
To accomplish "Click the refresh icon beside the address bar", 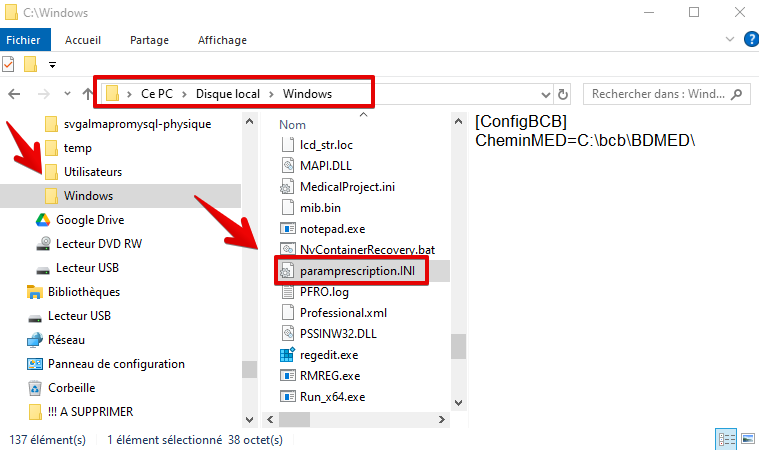I will tap(562, 94).
